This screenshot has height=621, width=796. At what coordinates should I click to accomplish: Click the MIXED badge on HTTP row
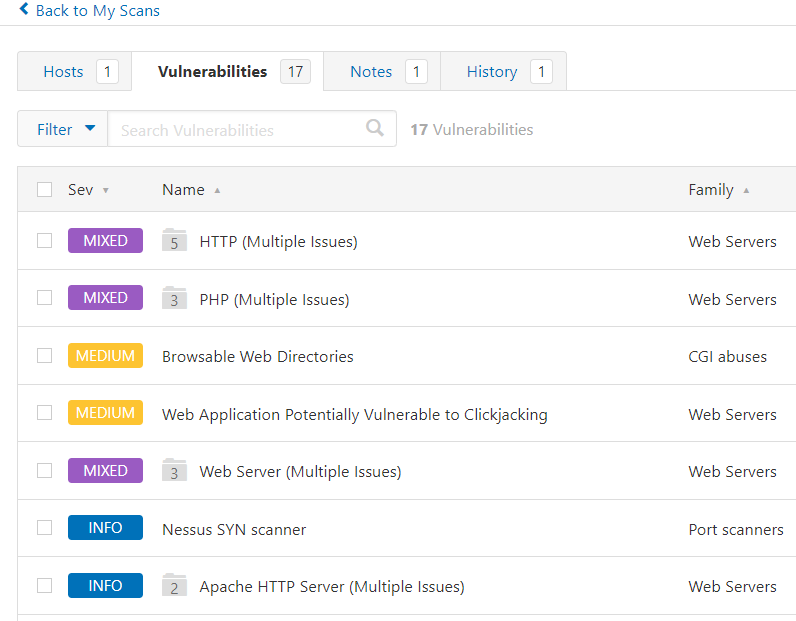[x=106, y=241]
